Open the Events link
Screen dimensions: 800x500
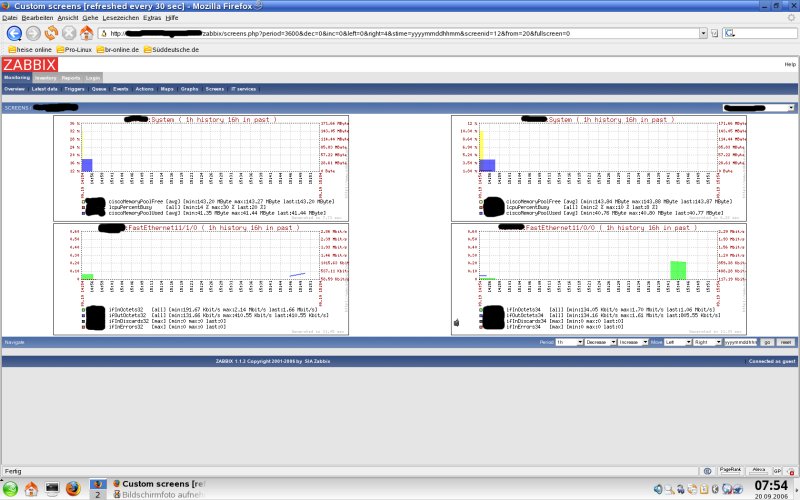[121, 89]
